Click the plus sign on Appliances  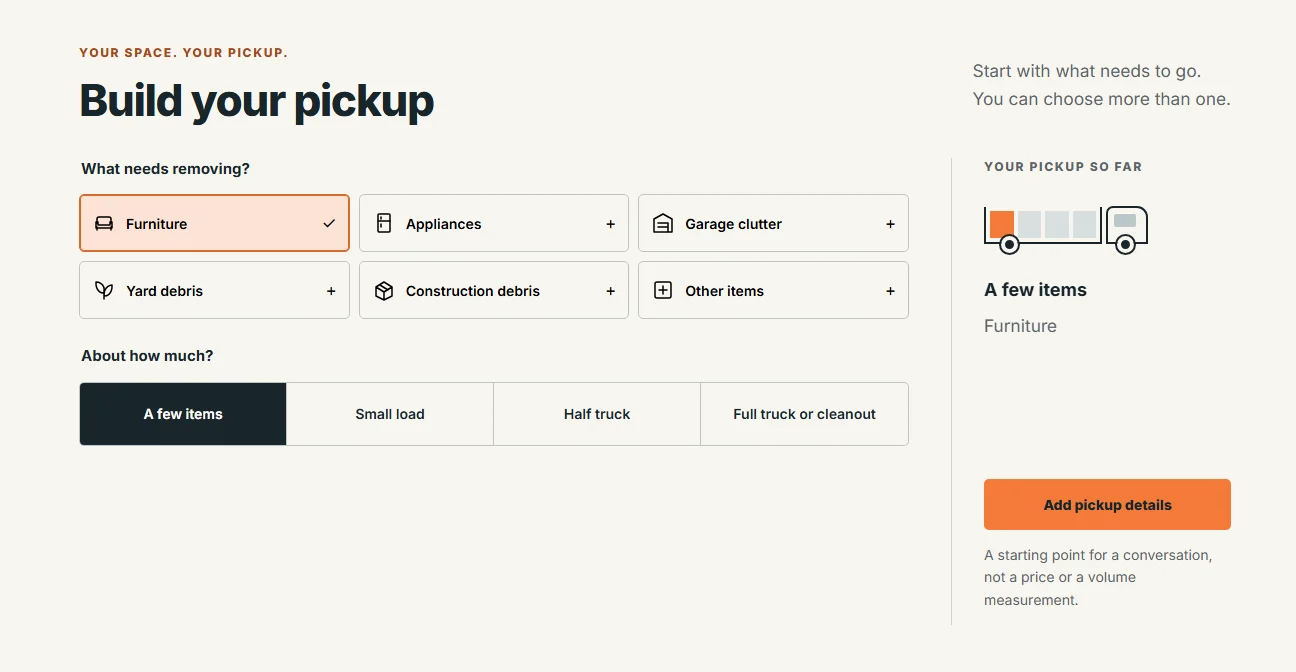click(x=610, y=224)
